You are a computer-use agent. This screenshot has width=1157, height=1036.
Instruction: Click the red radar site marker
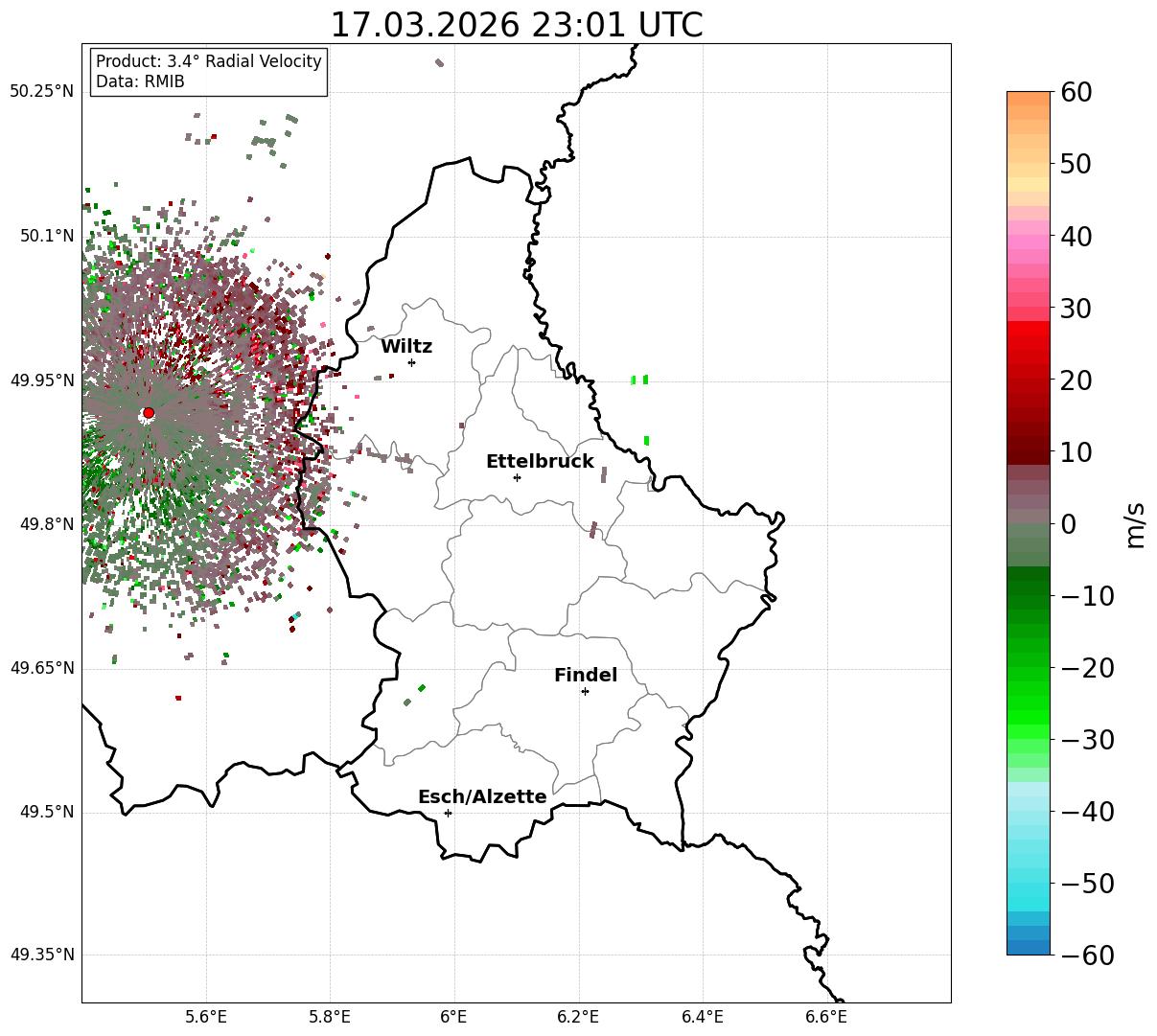148,413
